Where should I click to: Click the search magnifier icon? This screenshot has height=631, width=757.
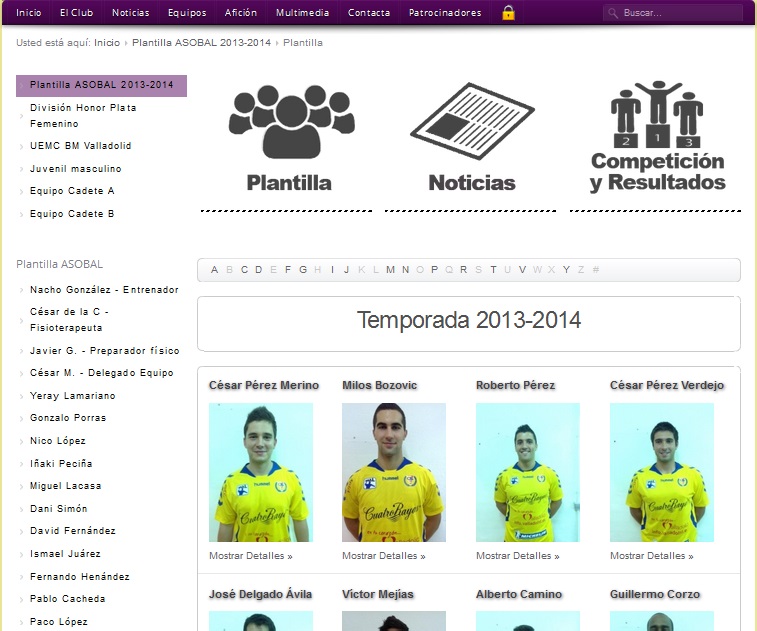coord(613,13)
